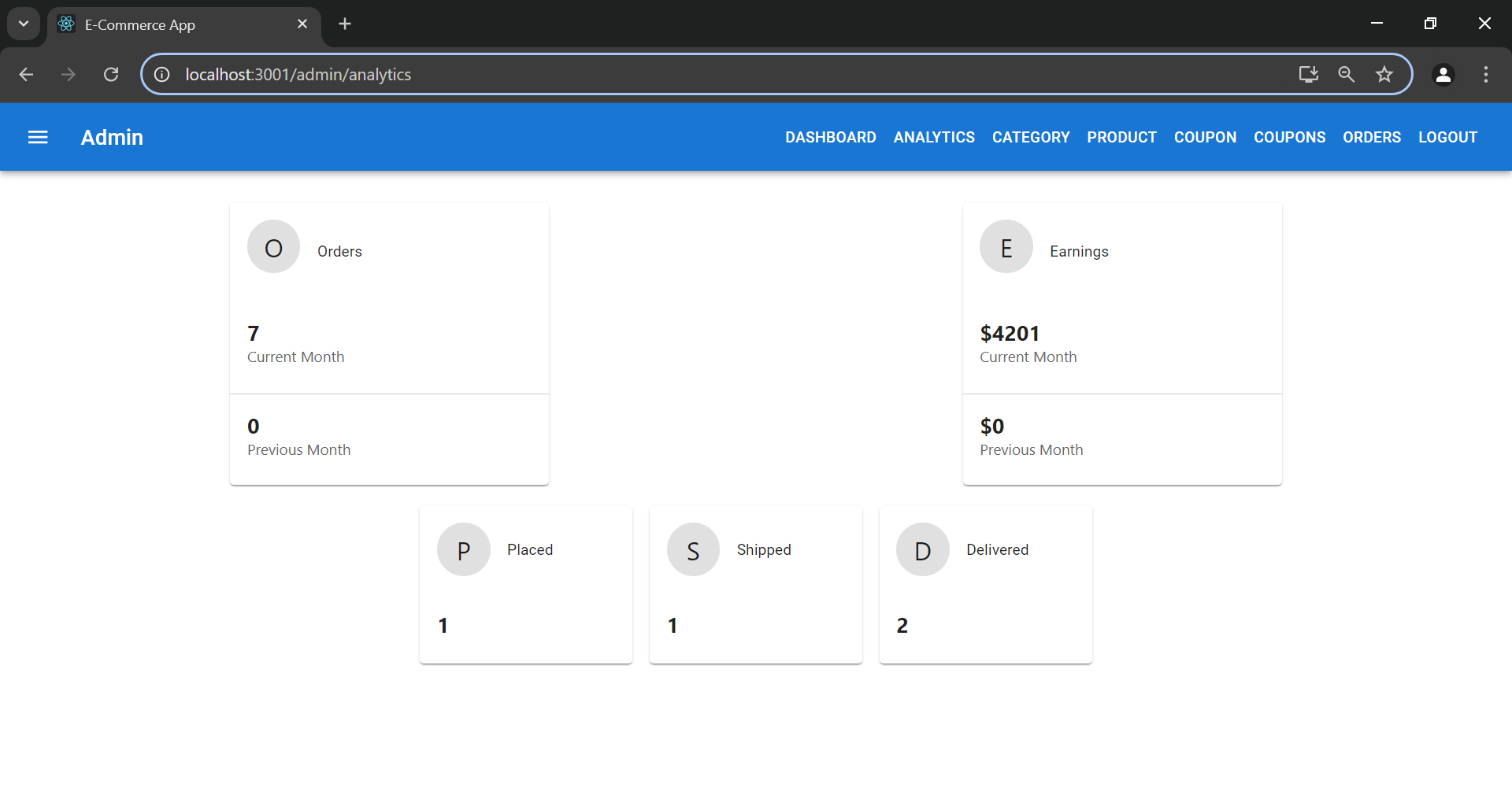Click the $4201 earnings value

pos(1010,334)
